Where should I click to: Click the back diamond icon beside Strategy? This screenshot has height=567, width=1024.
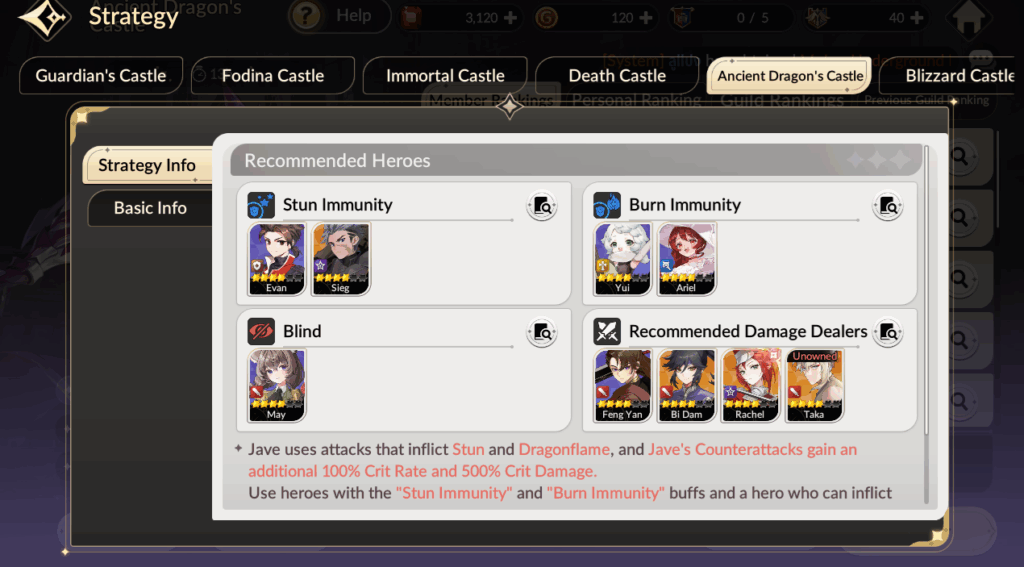[44, 18]
